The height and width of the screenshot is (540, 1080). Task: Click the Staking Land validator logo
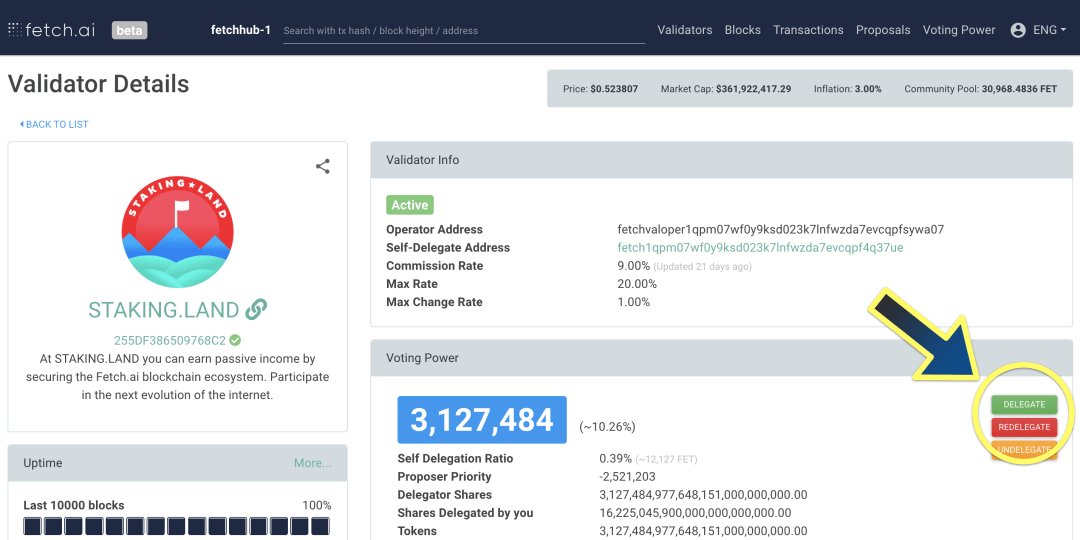pos(178,232)
